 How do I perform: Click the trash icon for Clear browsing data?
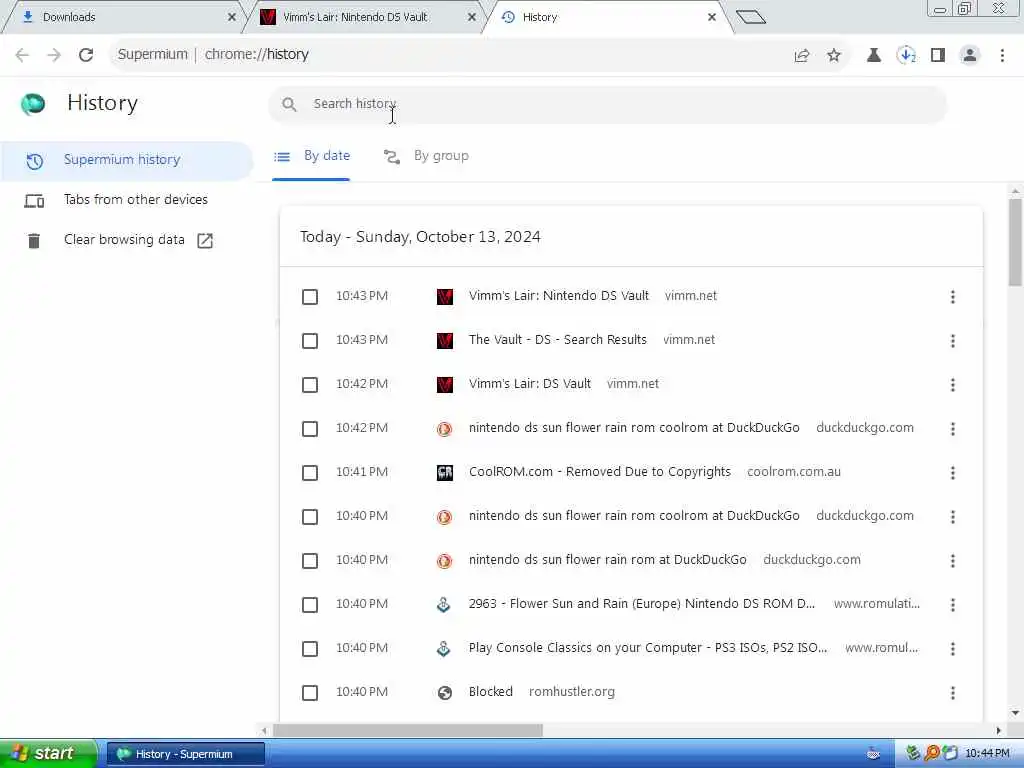[x=34, y=241]
